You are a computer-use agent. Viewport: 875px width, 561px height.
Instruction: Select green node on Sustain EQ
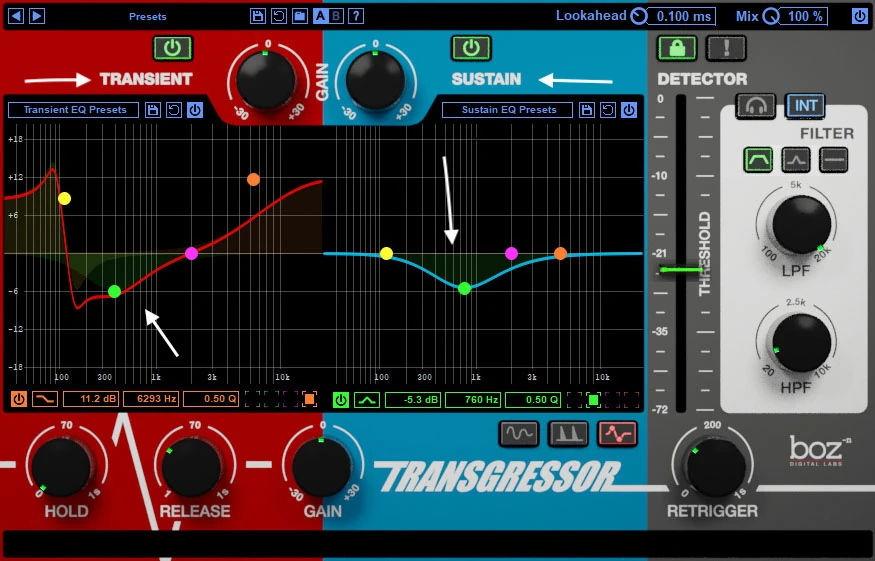click(x=464, y=289)
